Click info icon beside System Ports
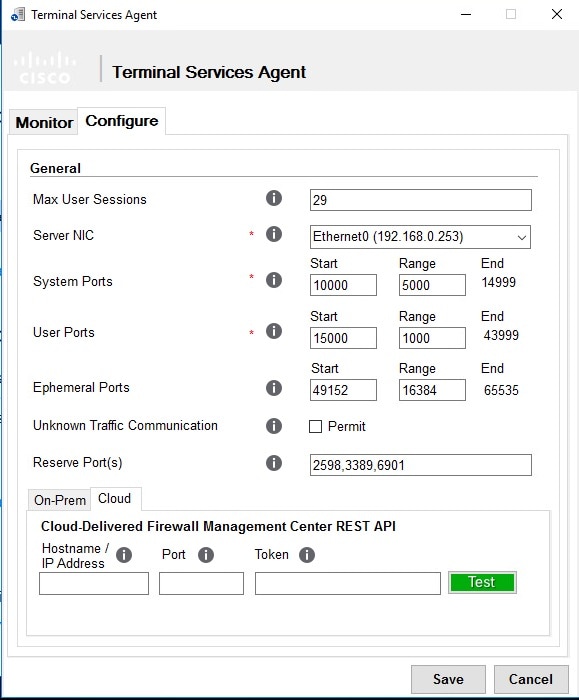Image resolution: width=579 pixels, height=700 pixels. click(x=274, y=280)
